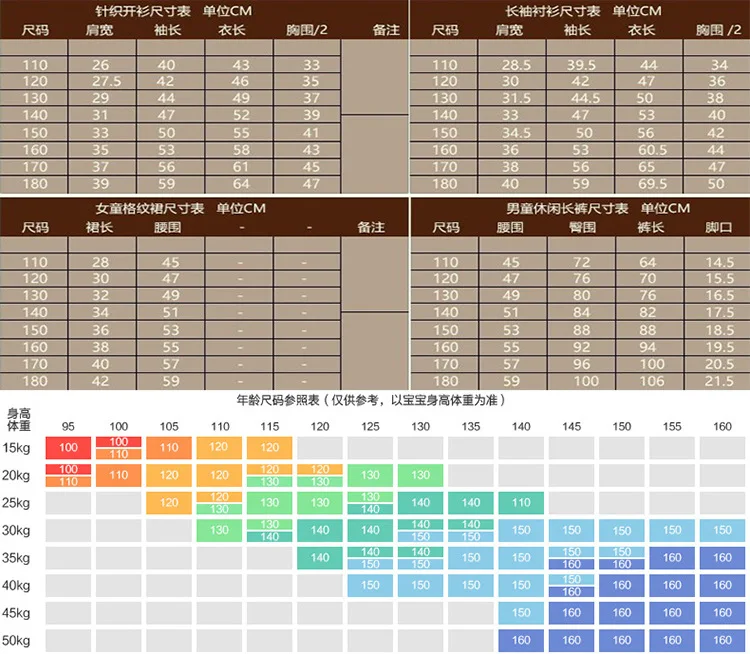This screenshot has width=750, height=654.
Task: Click the 45kg weight row label
Action: point(16,613)
